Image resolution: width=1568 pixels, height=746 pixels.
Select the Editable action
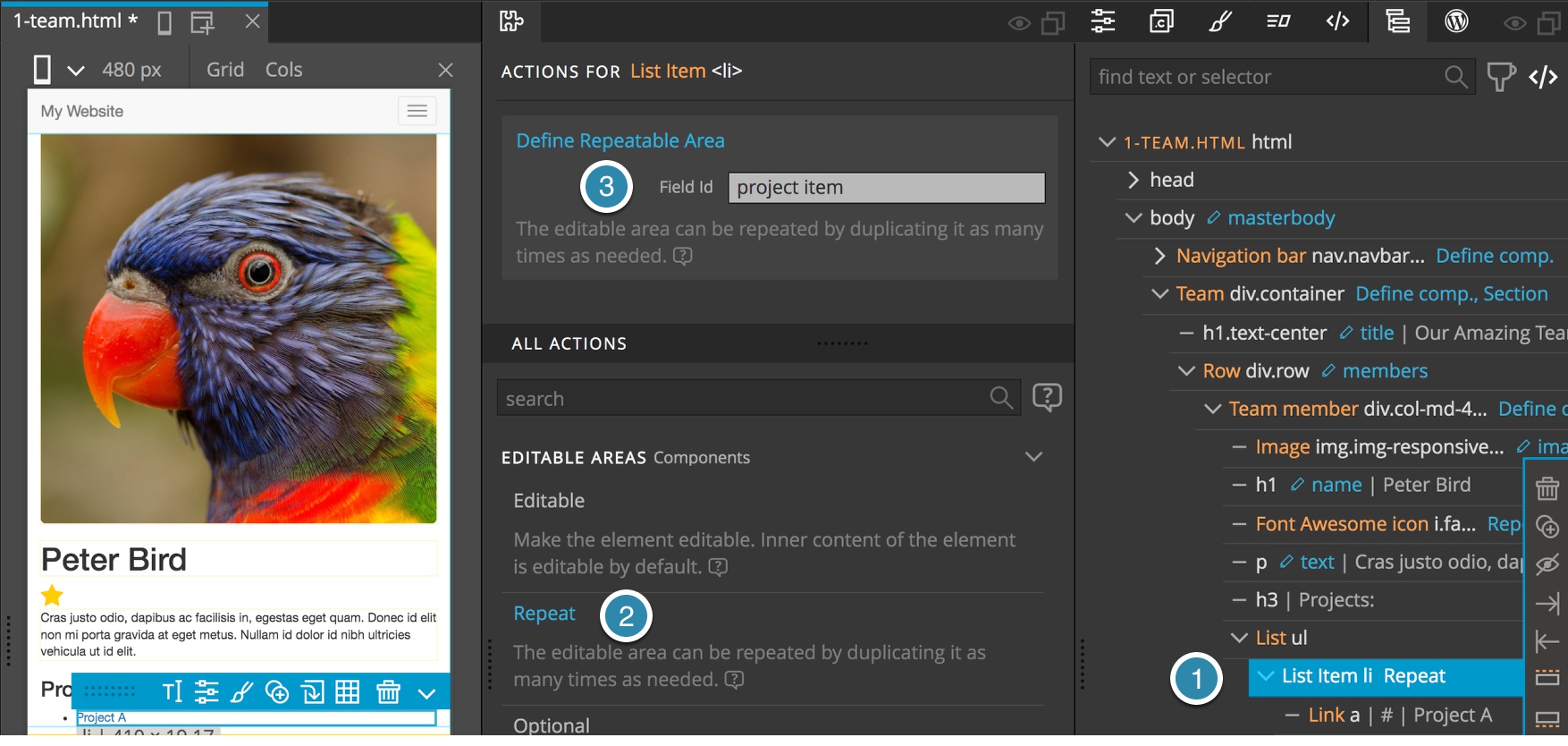pyautogui.click(x=549, y=501)
